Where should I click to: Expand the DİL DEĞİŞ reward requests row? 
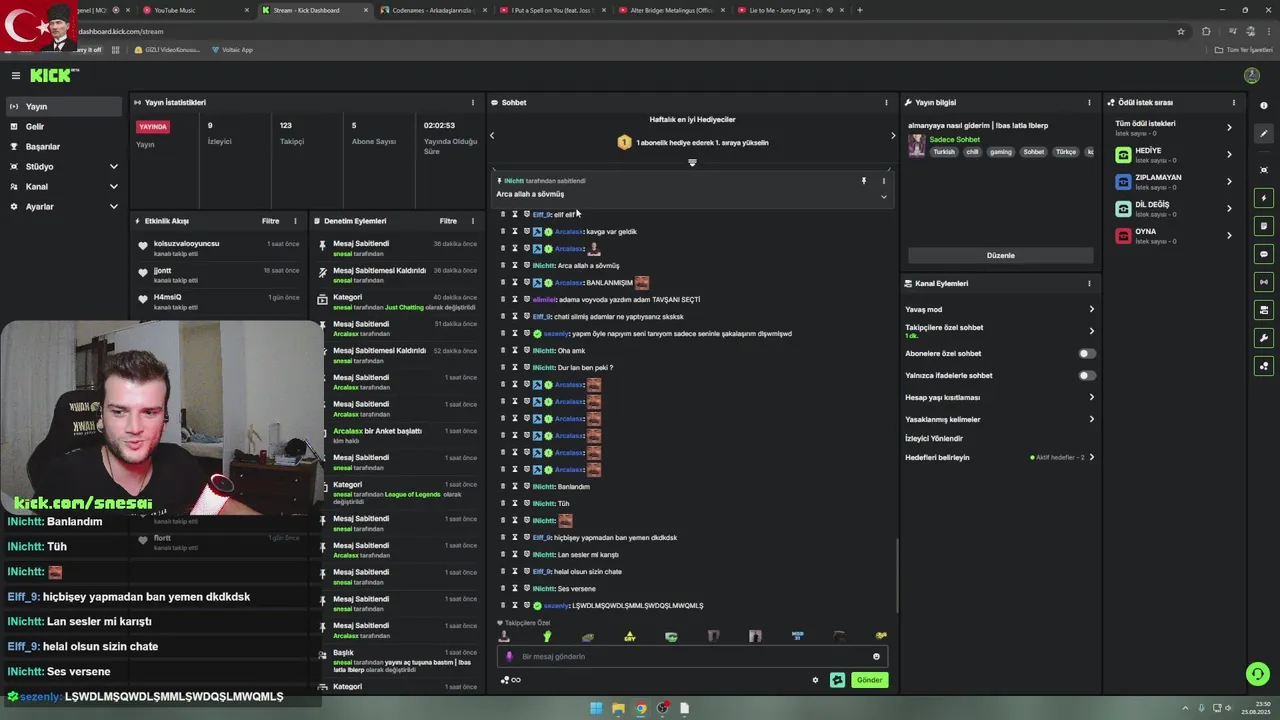(x=1176, y=209)
